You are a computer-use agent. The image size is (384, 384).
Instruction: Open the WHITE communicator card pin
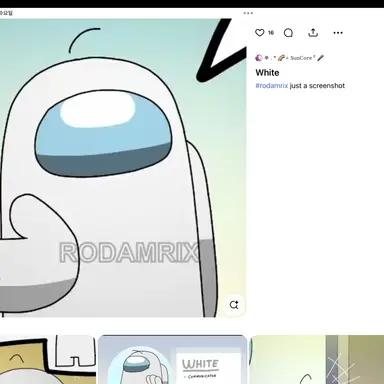tap(173, 359)
